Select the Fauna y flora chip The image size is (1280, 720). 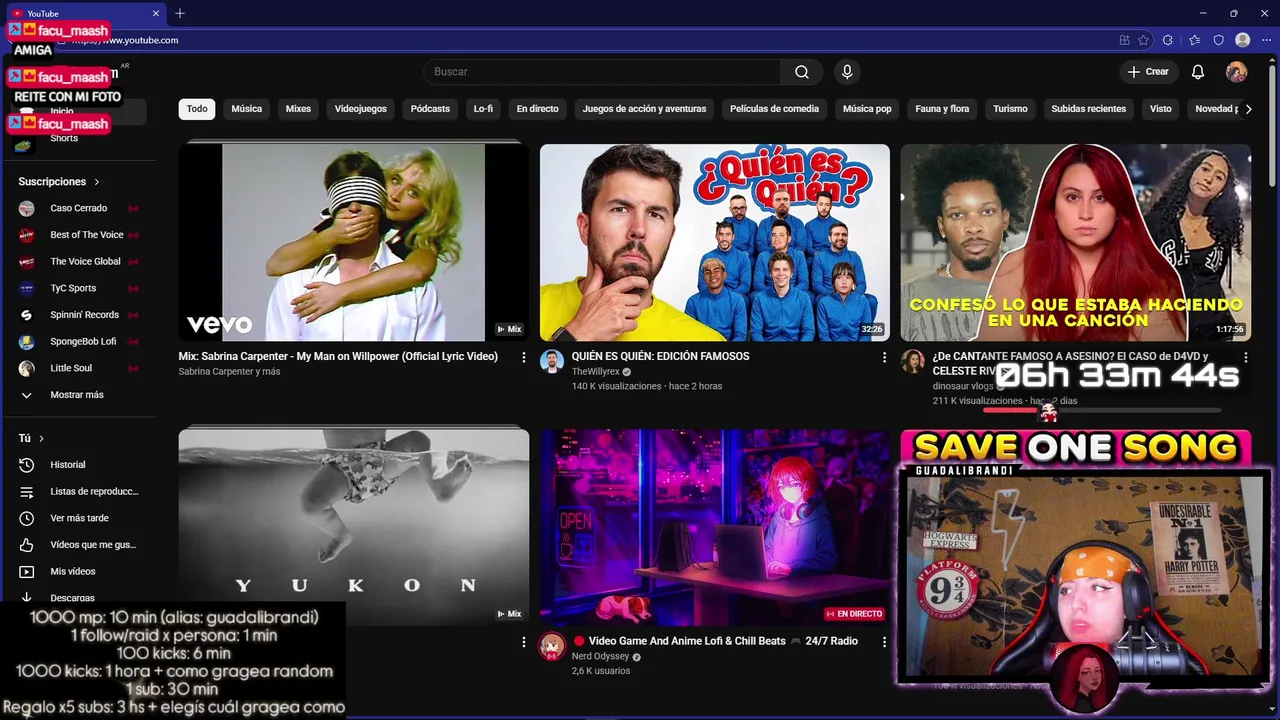click(942, 109)
